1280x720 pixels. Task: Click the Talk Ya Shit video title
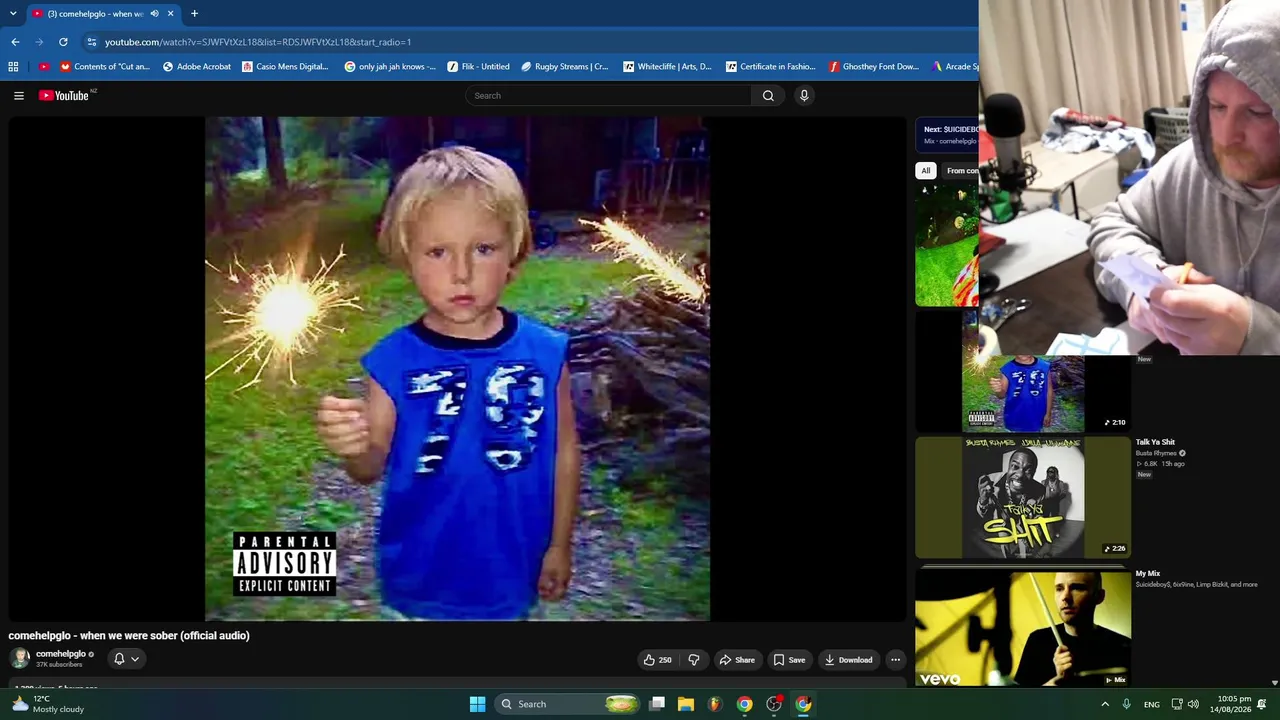pyautogui.click(x=1155, y=442)
